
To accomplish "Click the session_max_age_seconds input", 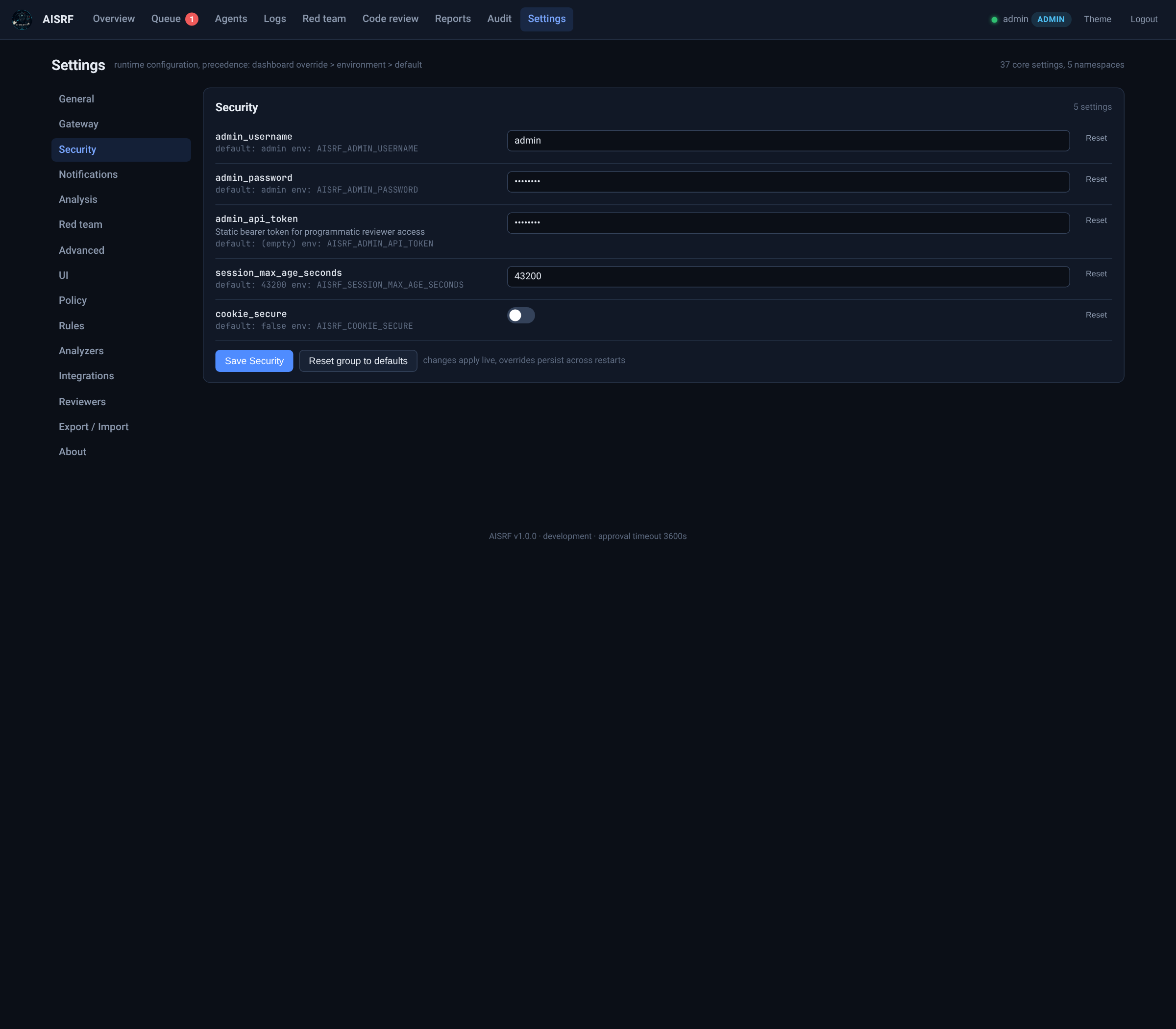I will pos(788,277).
